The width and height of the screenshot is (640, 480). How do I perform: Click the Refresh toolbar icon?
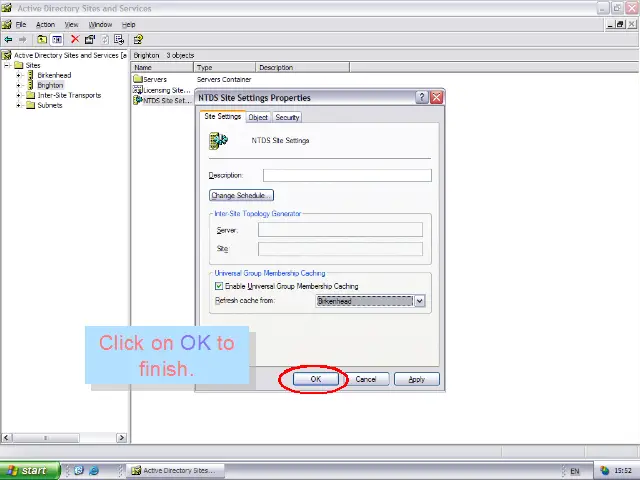(x=105, y=40)
